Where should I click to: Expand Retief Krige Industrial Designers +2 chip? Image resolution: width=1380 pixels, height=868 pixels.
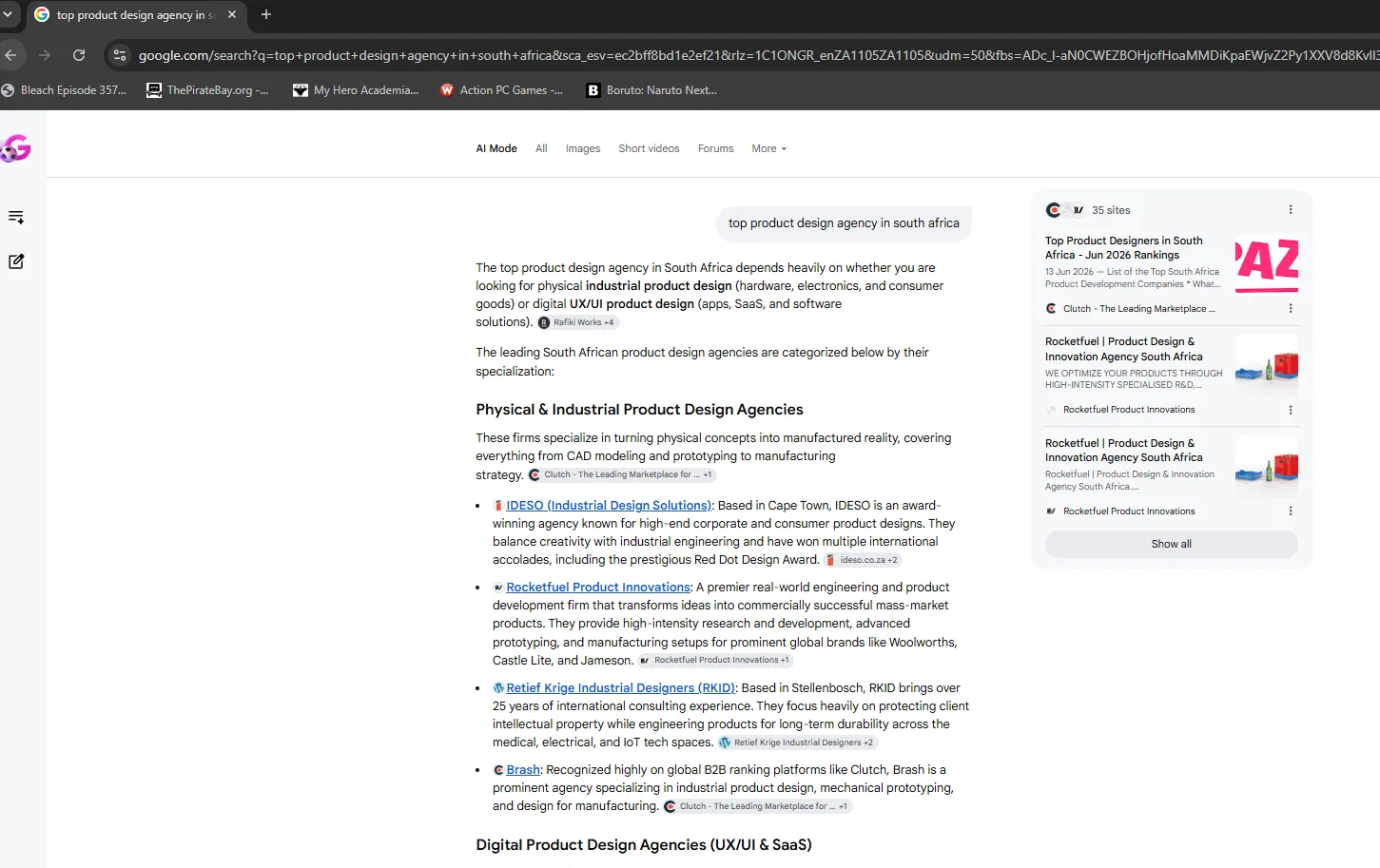[x=796, y=743]
